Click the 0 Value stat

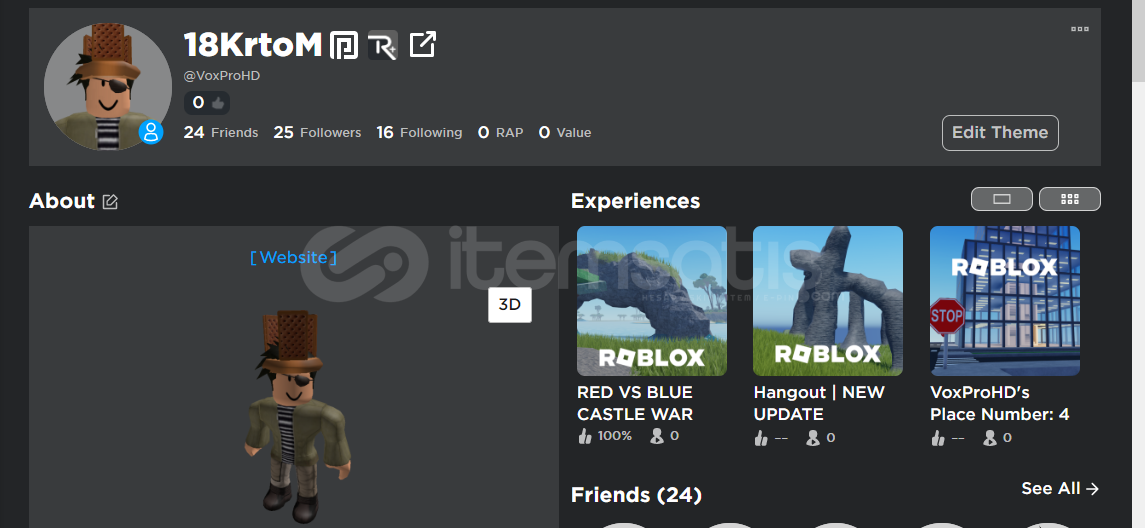tap(564, 132)
